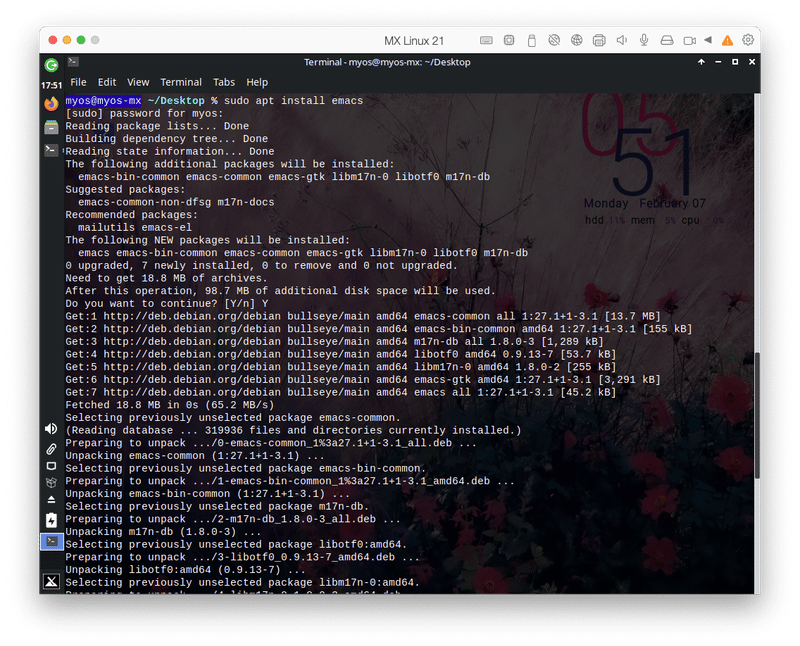This screenshot has width=800, height=646.
Task: Open the network globe icon in VM toolbar
Action: tap(577, 40)
